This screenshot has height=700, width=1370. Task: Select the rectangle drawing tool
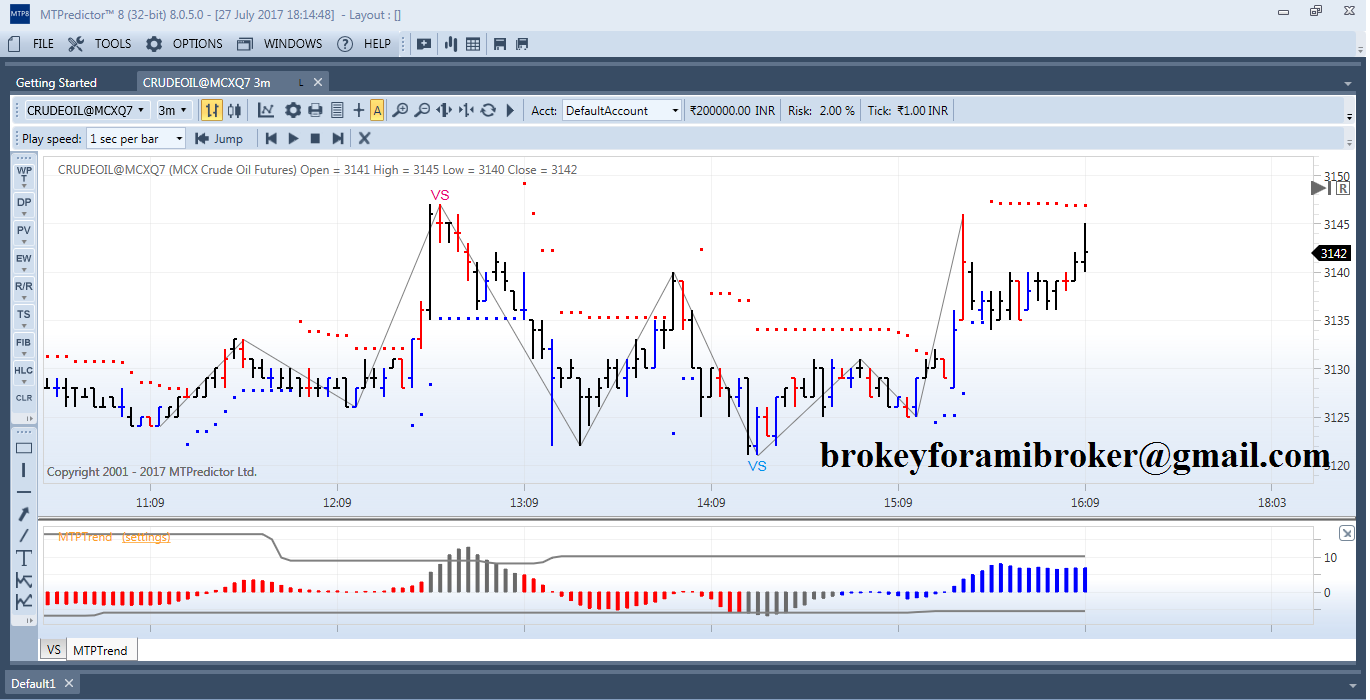coord(24,448)
